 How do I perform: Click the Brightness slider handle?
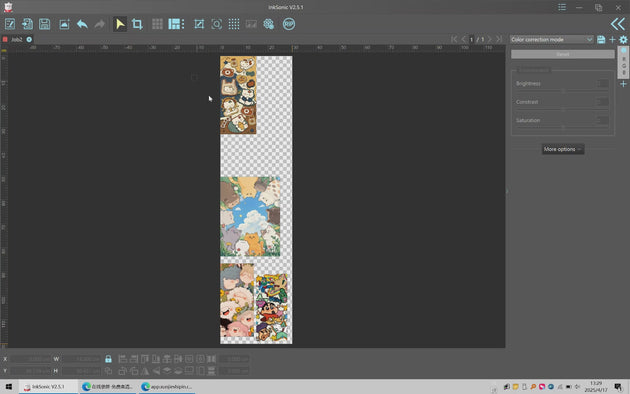(563, 91)
